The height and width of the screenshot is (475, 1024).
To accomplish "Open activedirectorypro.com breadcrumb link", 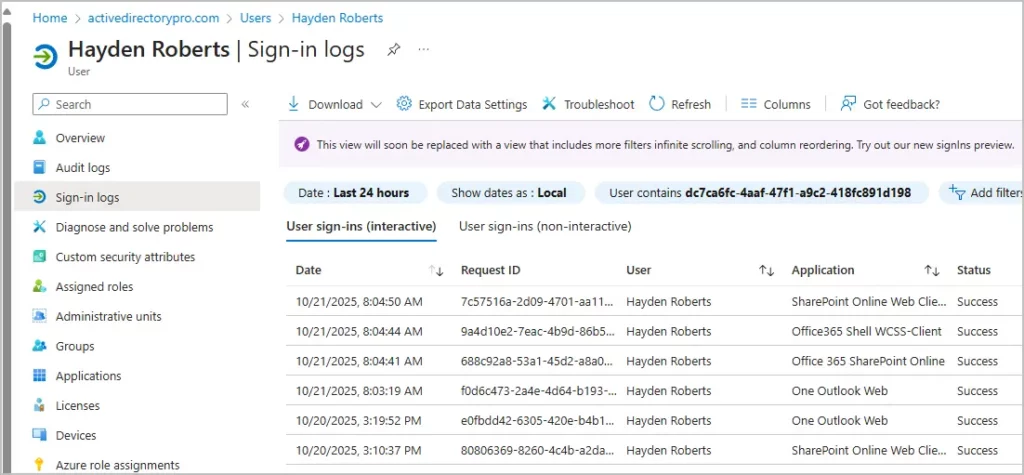I will click(153, 18).
